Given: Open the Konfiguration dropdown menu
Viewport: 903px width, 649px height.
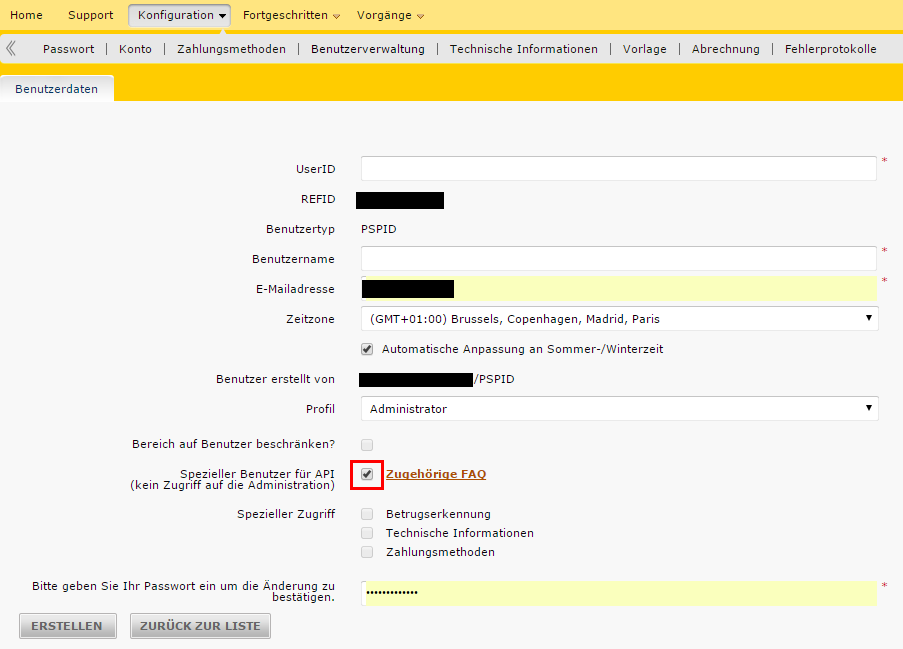Looking at the screenshot, I should point(180,15).
